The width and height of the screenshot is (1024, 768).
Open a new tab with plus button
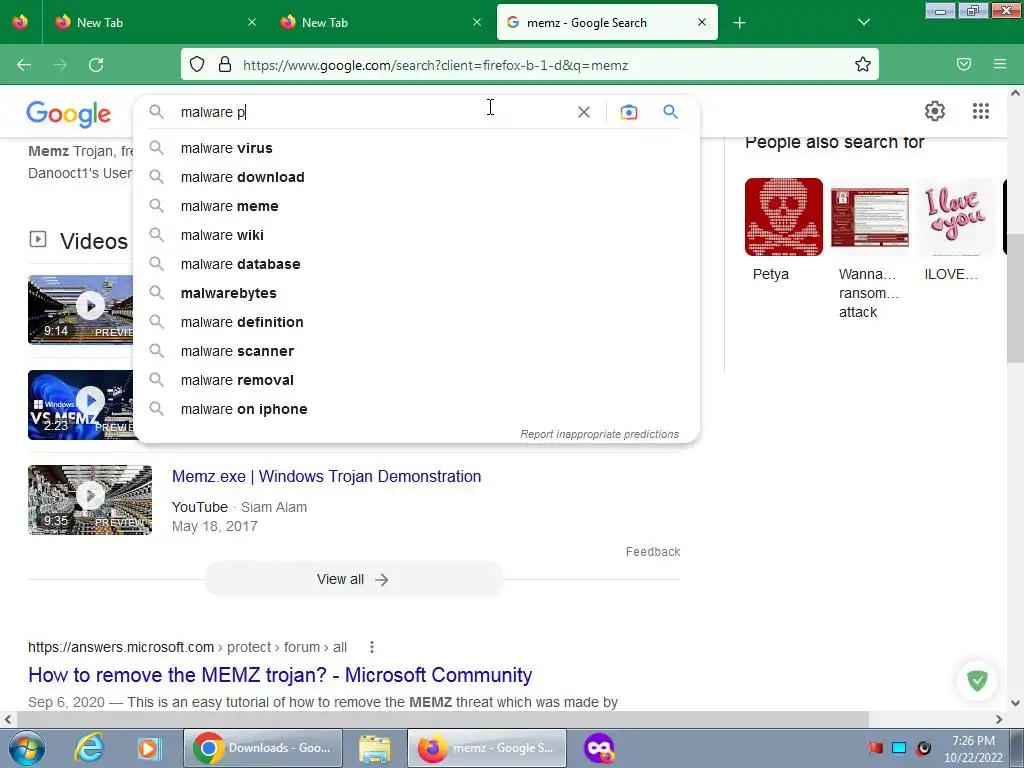tap(739, 23)
